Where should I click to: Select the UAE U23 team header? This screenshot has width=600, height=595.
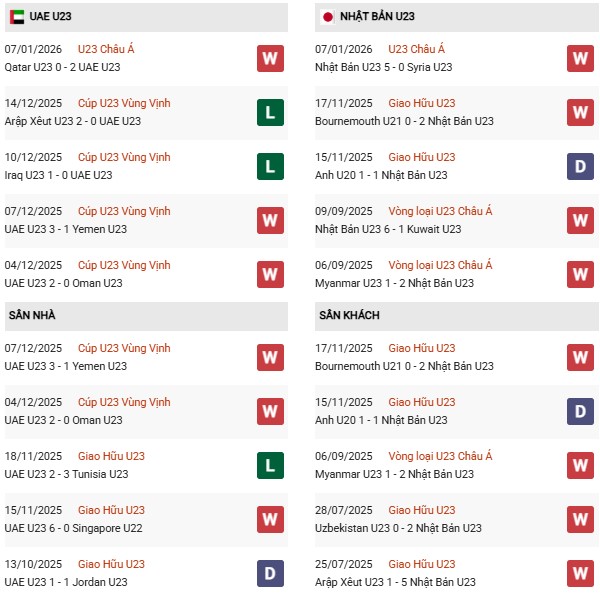(x=49, y=17)
